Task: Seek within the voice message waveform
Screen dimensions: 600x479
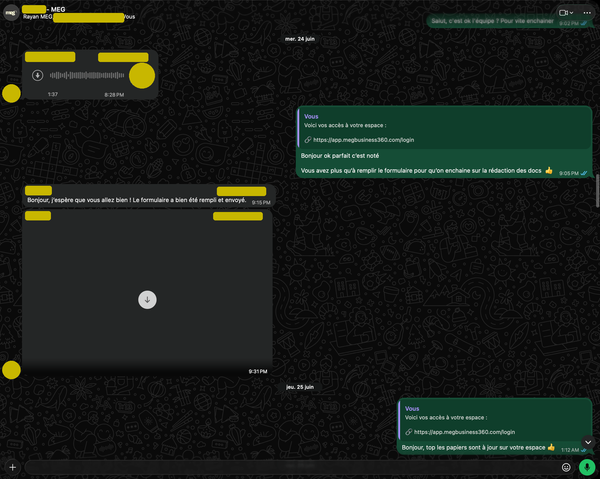Action: [87, 75]
